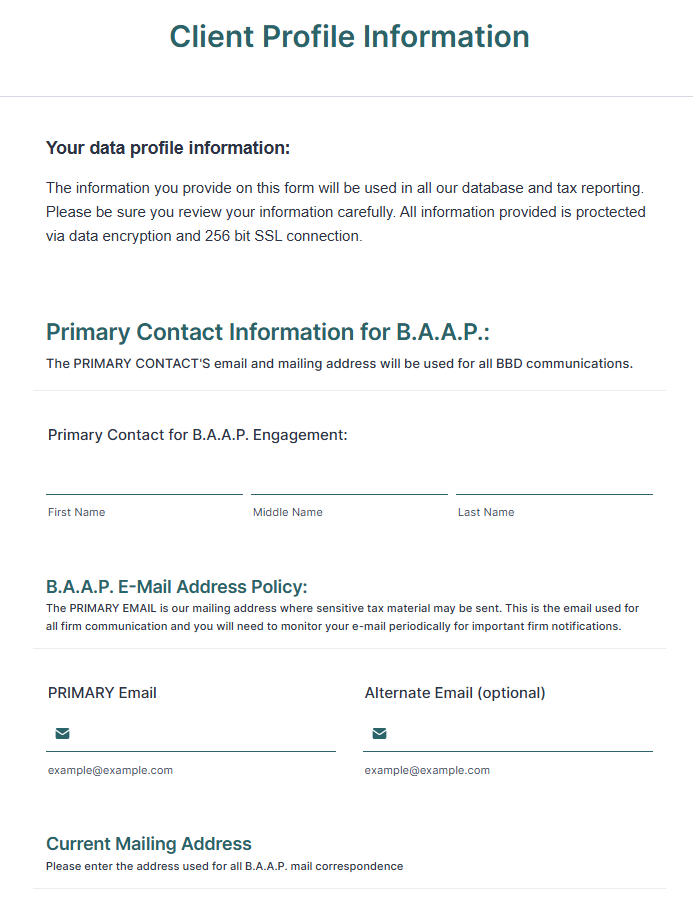Click the envelope icon in Alternate Email field
The width and height of the screenshot is (693, 899).
379,734
